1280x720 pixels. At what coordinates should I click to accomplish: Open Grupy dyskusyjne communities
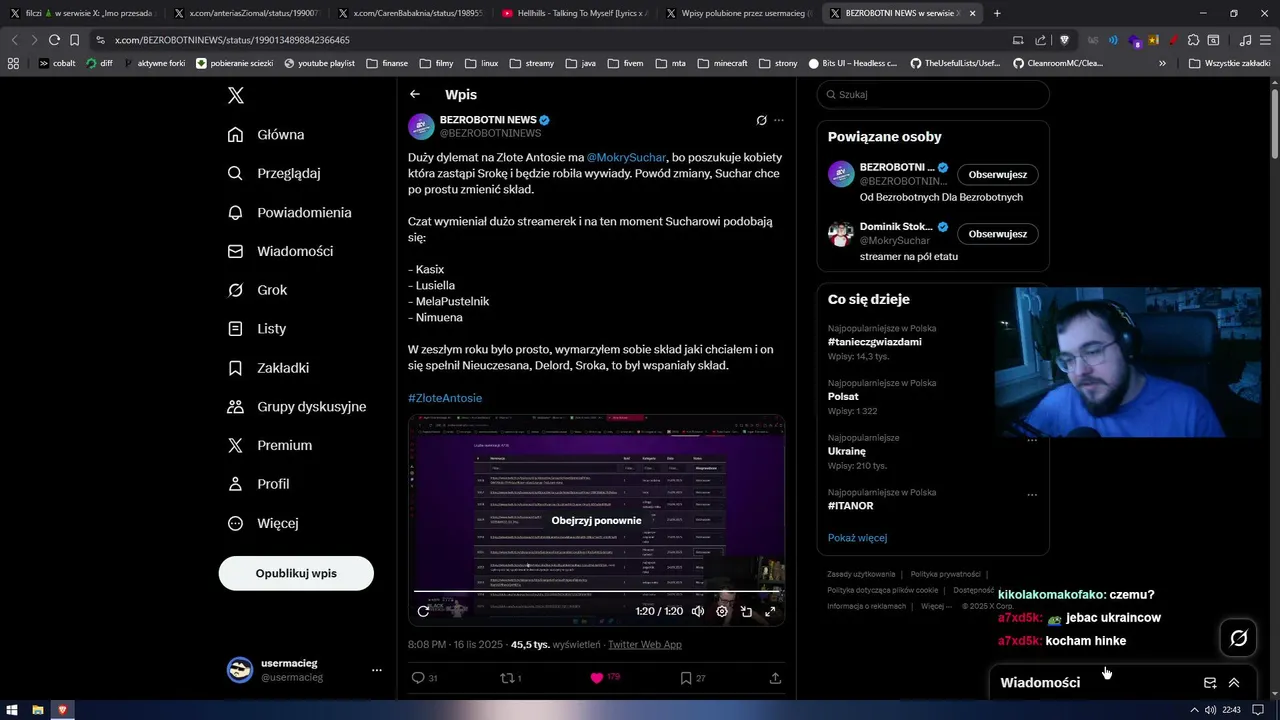[297, 406]
